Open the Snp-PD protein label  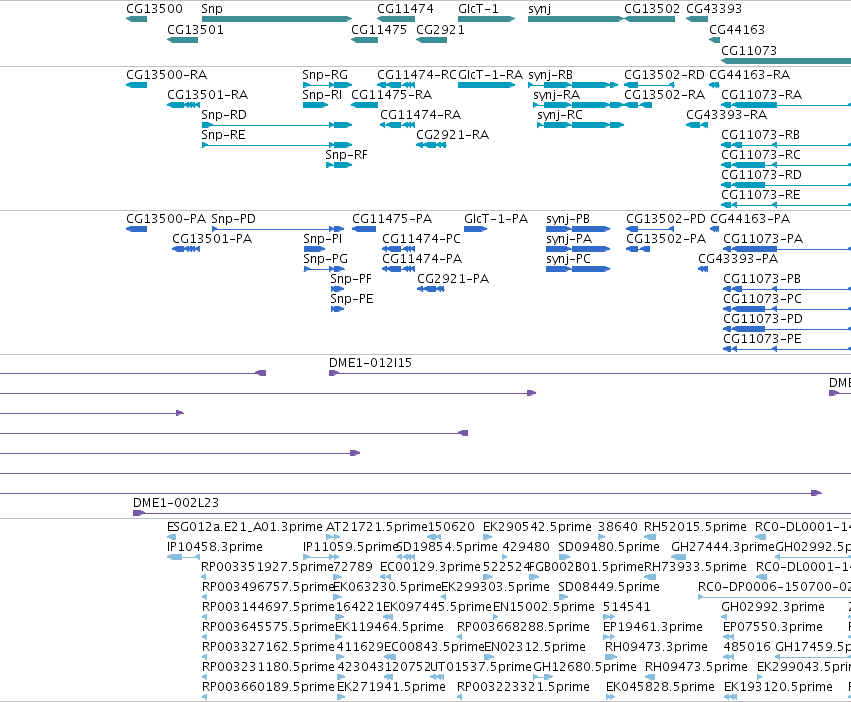[x=233, y=219]
